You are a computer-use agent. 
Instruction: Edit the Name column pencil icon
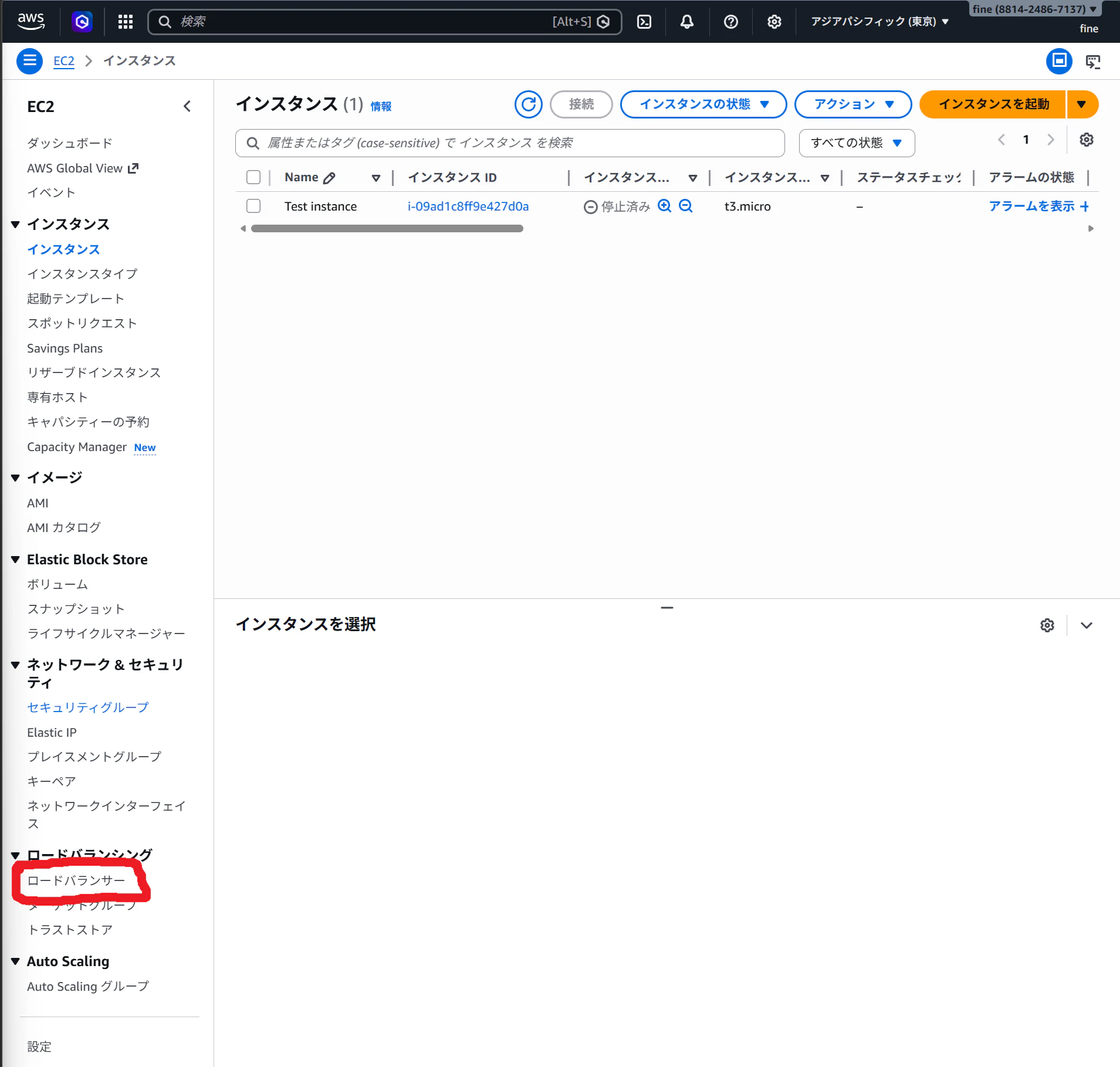coord(330,178)
